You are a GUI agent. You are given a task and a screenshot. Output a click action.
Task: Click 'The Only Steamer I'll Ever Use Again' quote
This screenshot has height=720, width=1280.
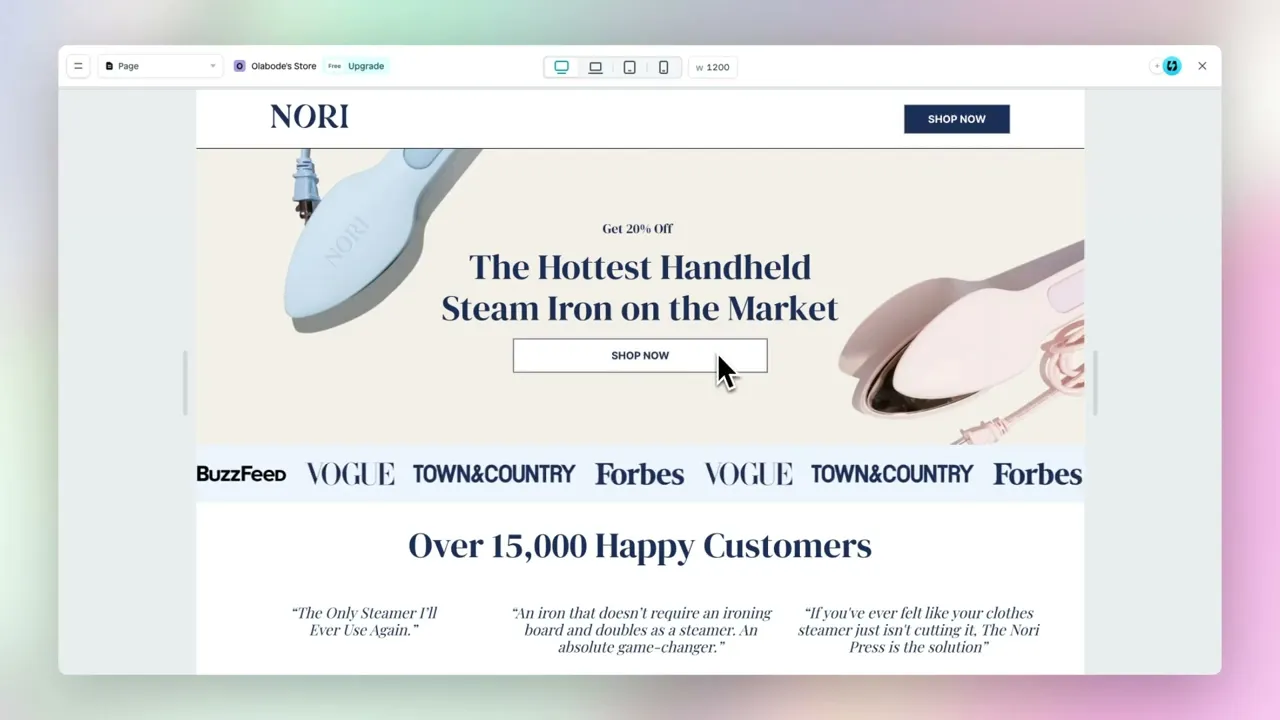coord(364,621)
